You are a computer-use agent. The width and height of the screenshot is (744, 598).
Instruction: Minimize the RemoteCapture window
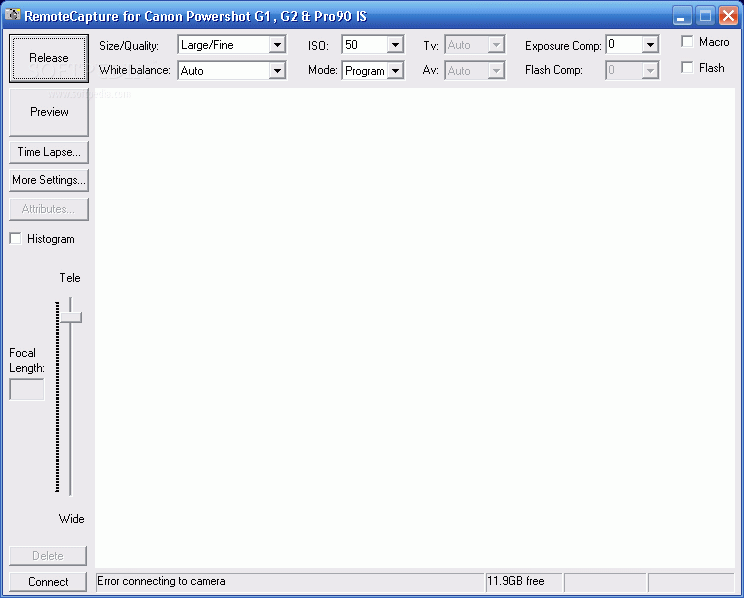(682, 16)
